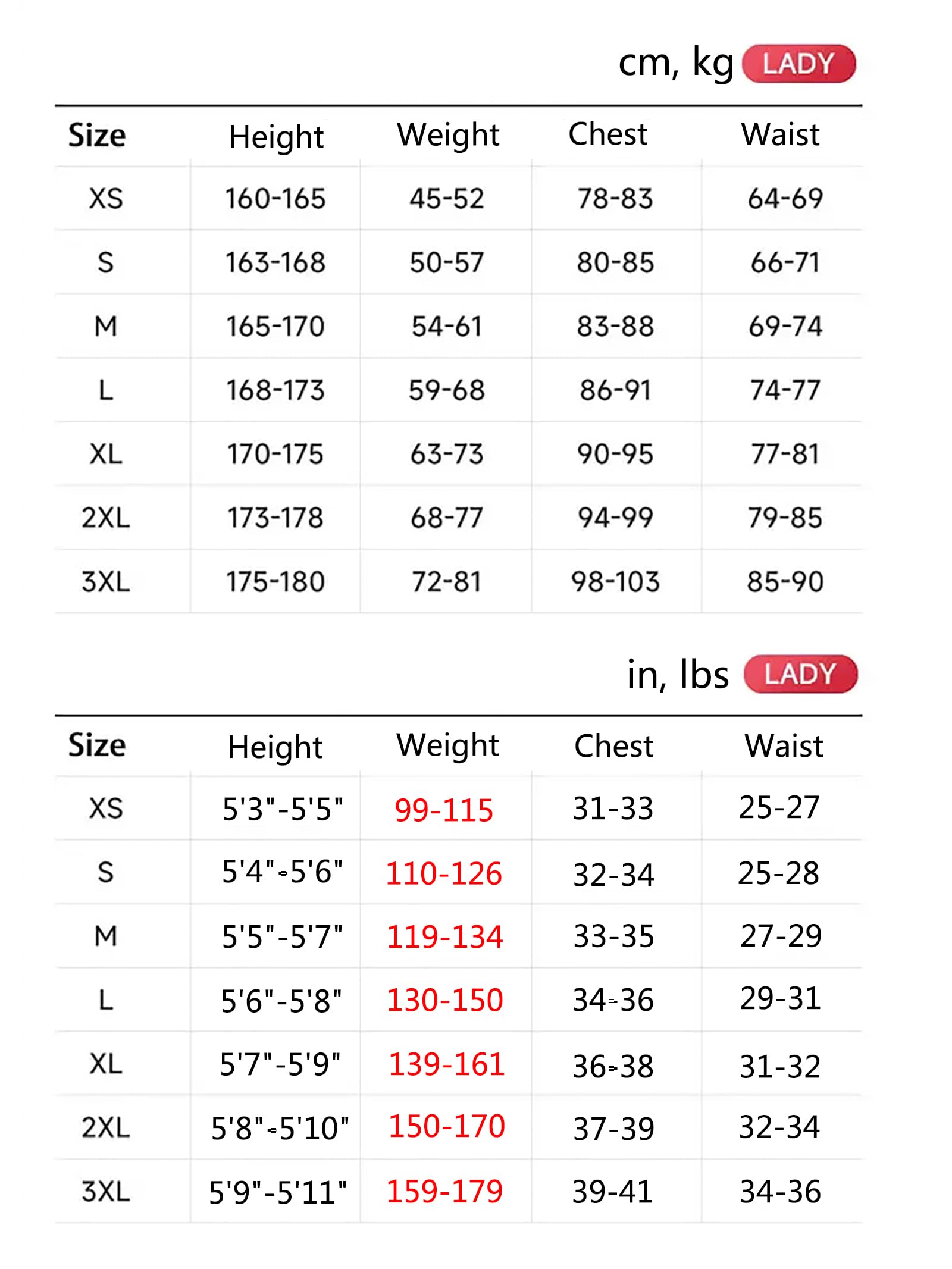
Task: Click the waist value 34-36
Action: click(780, 1192)
